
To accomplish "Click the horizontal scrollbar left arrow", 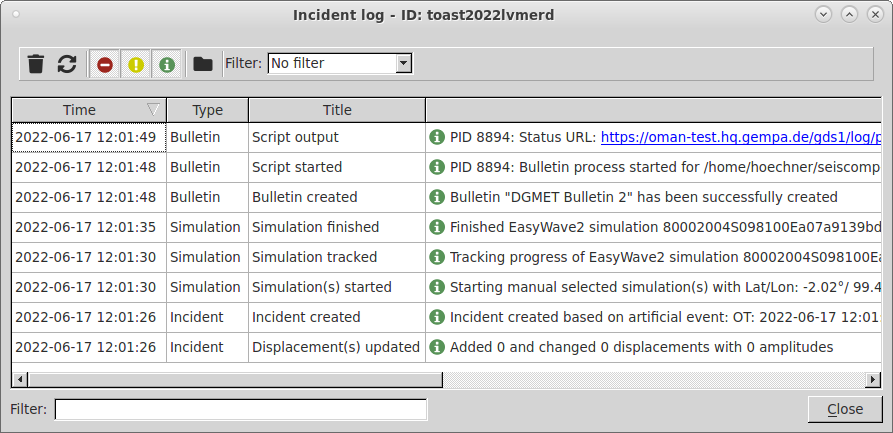I will [x=20, y=379].
